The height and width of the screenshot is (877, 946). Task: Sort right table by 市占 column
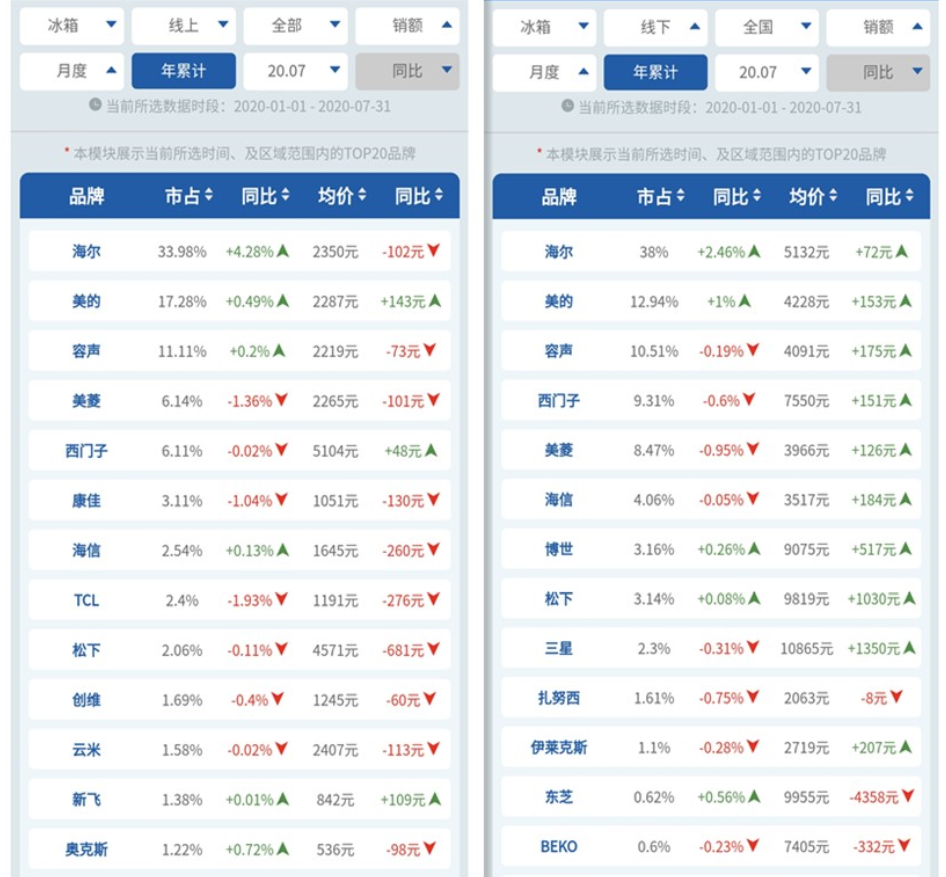[661, 197]
